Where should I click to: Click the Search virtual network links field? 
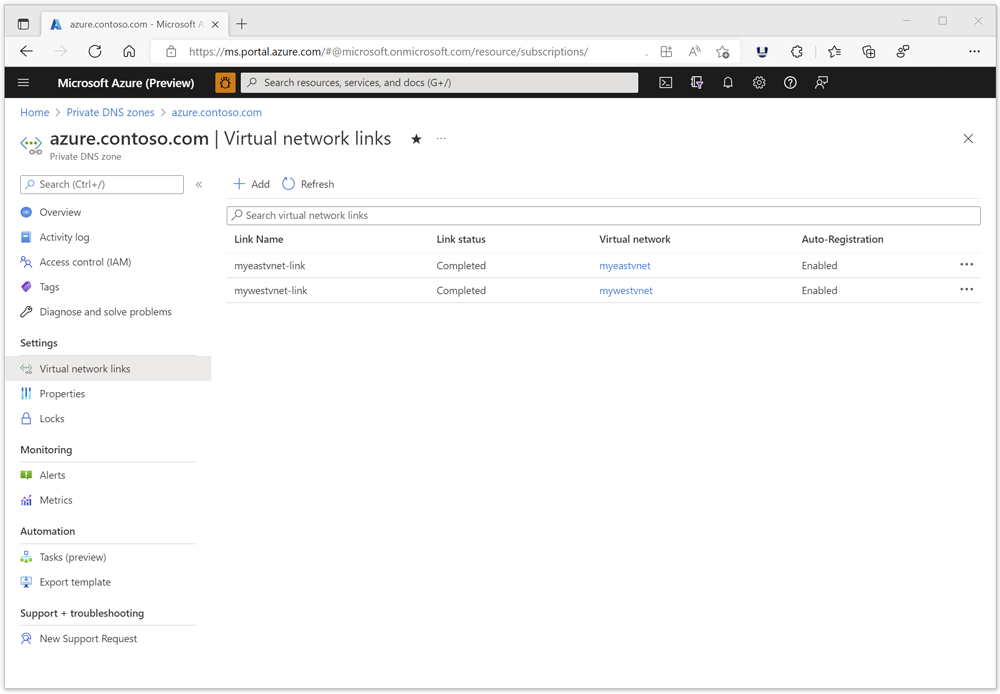(603, 215)
